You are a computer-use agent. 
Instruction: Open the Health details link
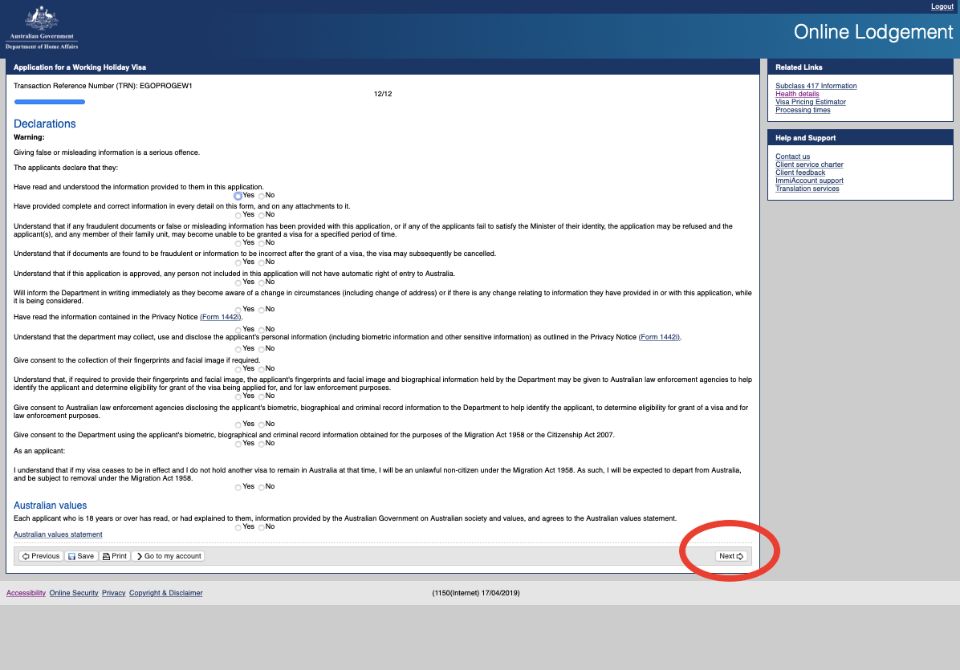797,94
